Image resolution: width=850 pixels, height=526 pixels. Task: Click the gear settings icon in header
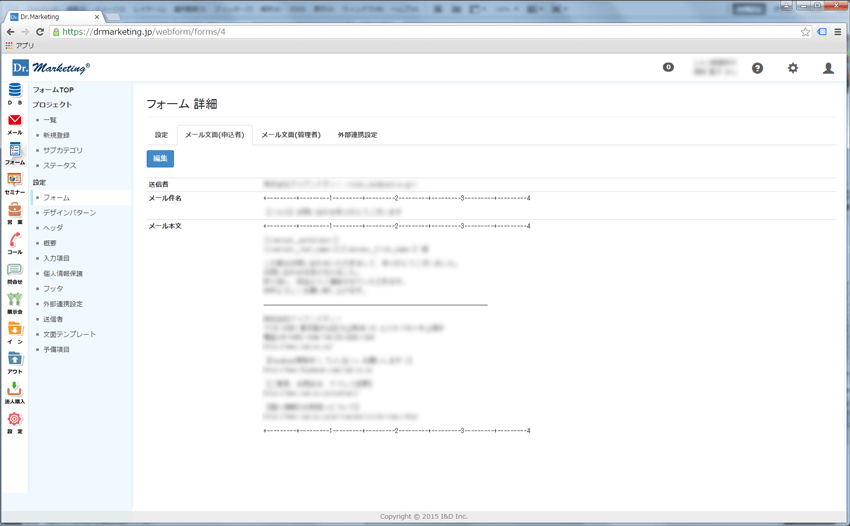coord(792,68)
